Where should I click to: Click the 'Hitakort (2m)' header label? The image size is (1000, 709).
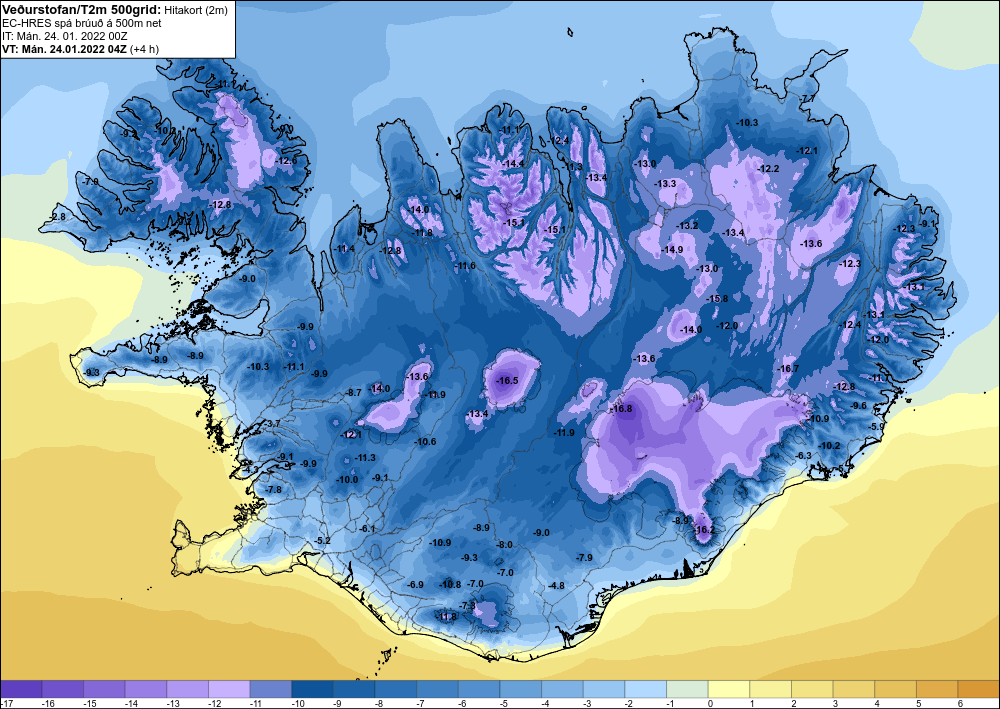(x=196, y=10)
